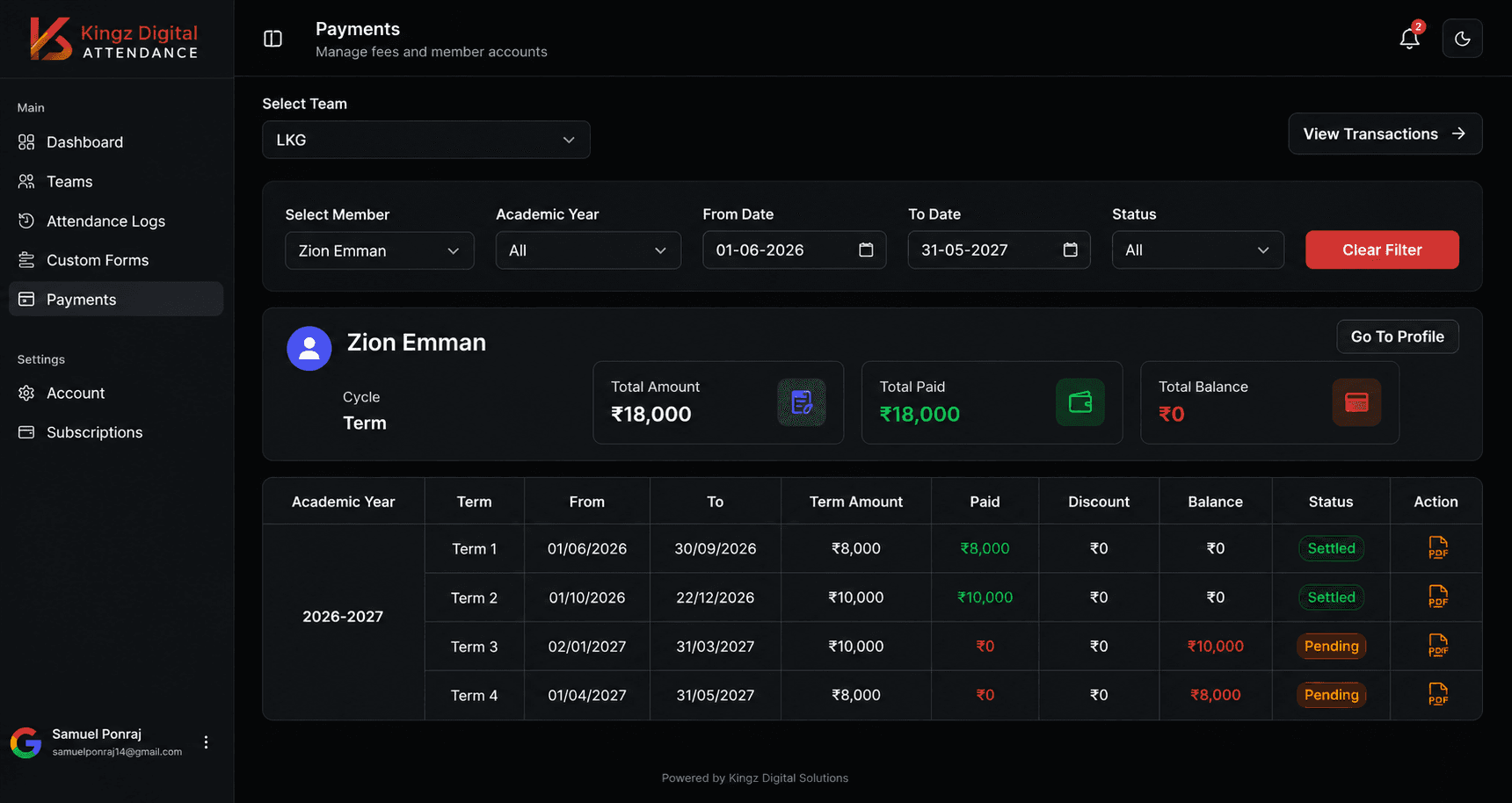Click Pending status badge for Term 3
Screen dimensions: 1512x803
tap(1331, 646)
